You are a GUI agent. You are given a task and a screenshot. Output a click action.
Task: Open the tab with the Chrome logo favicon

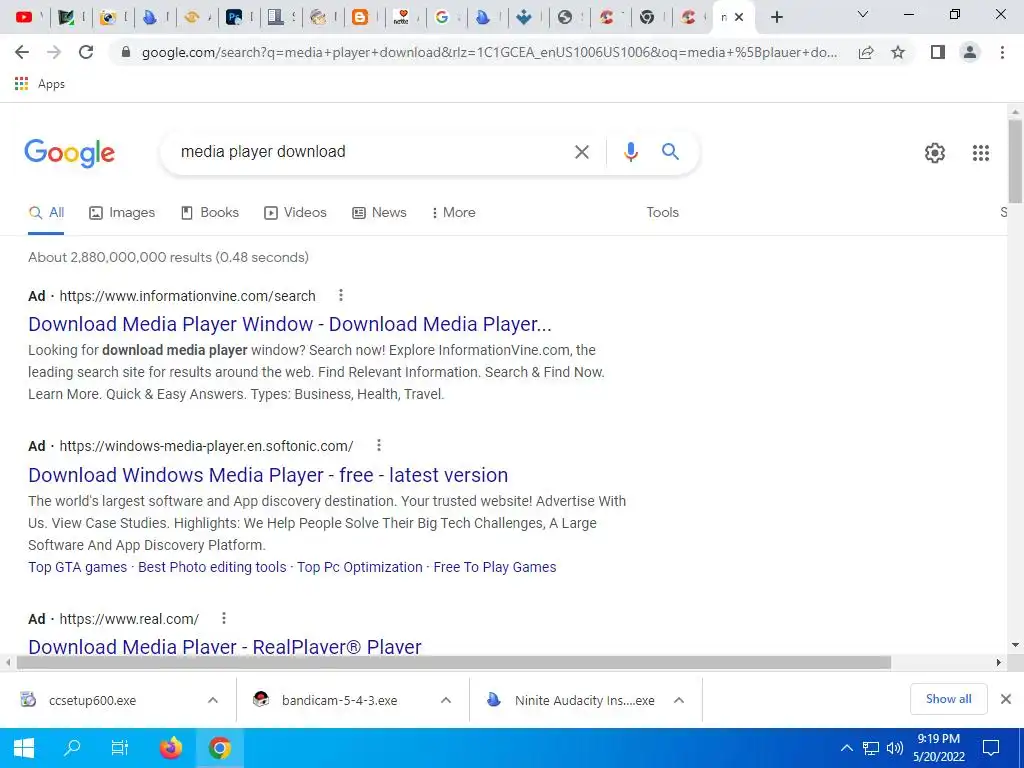tap(647, 17)
